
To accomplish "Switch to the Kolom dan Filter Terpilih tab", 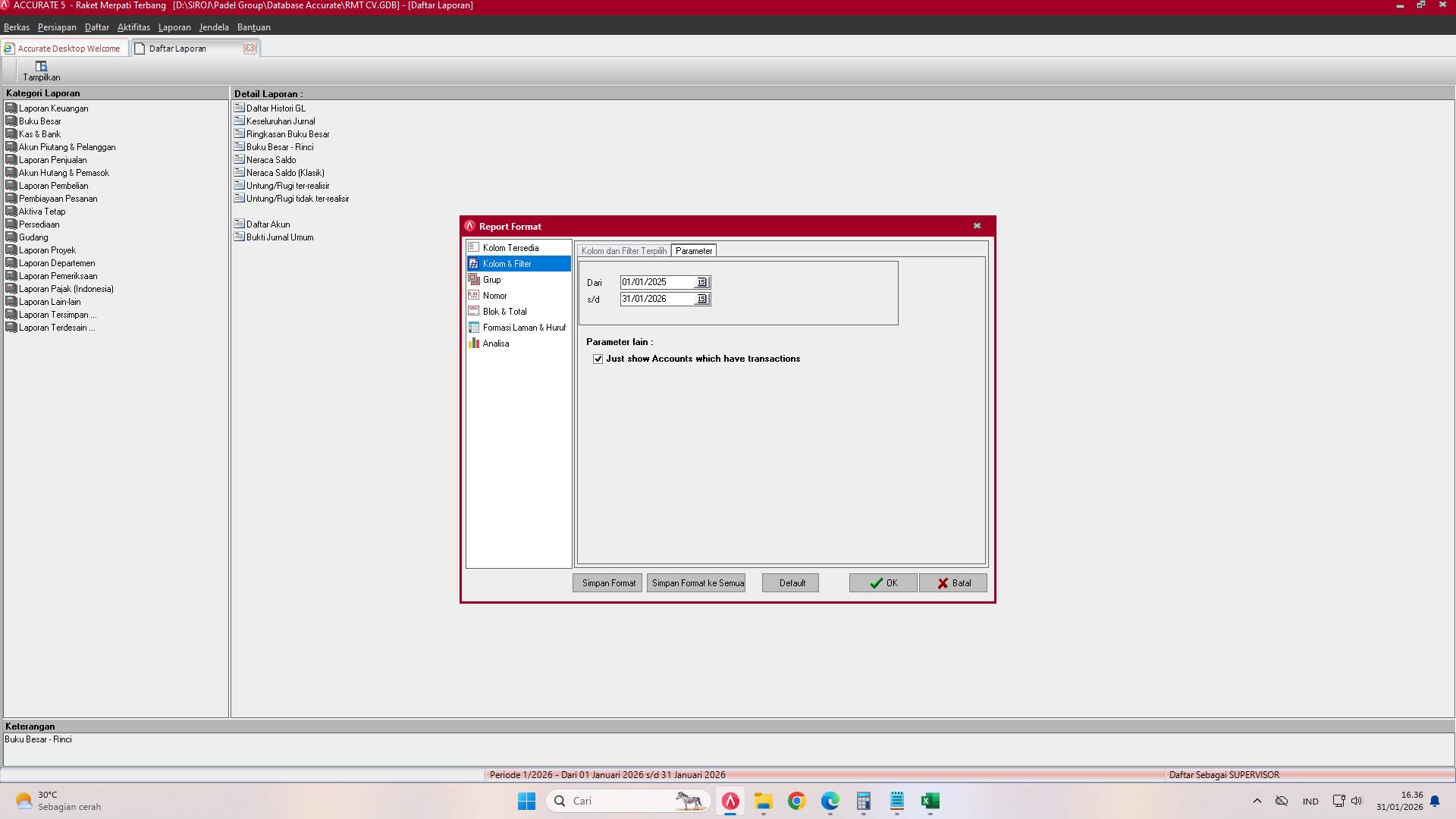I will (x=623, y=249).
